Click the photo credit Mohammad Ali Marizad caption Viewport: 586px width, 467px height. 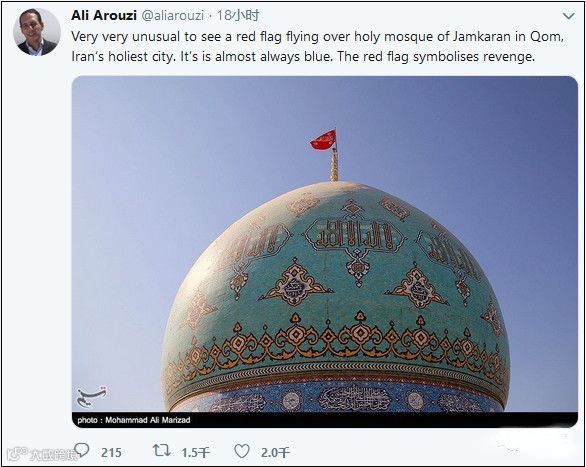click(x=134, y=420)
